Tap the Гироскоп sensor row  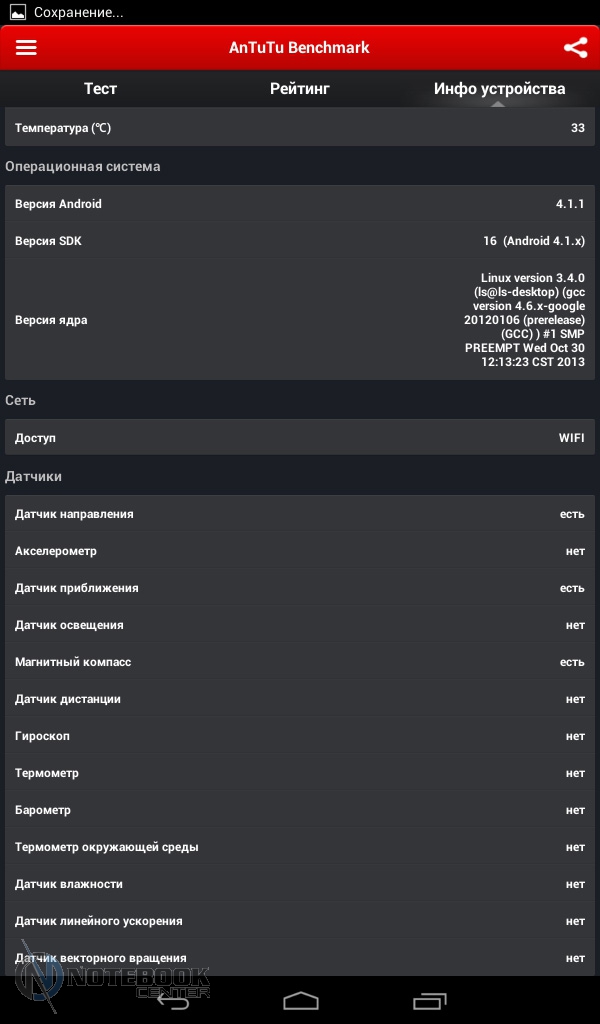(x=300, y=736)
